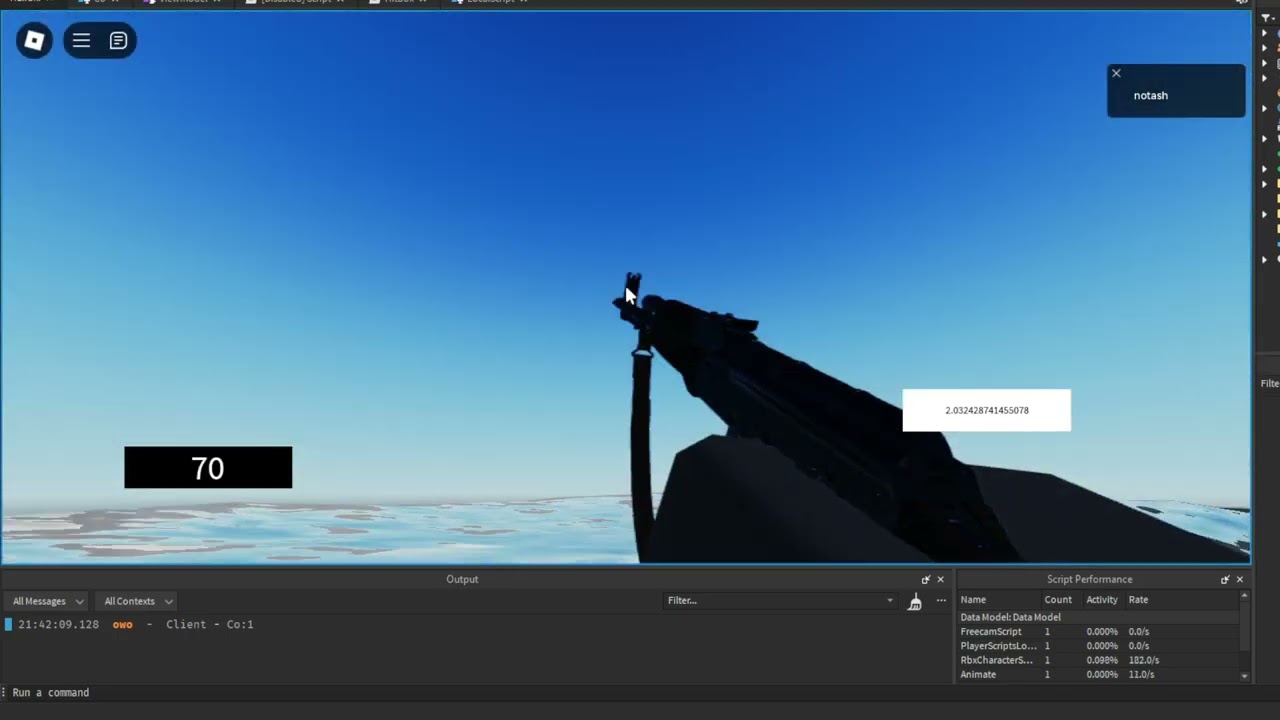Image resolution: width=1280 pixels, height=720 pixels.
Task: Click the 11.0/s rate value
Action: [x=1141, y=675]
